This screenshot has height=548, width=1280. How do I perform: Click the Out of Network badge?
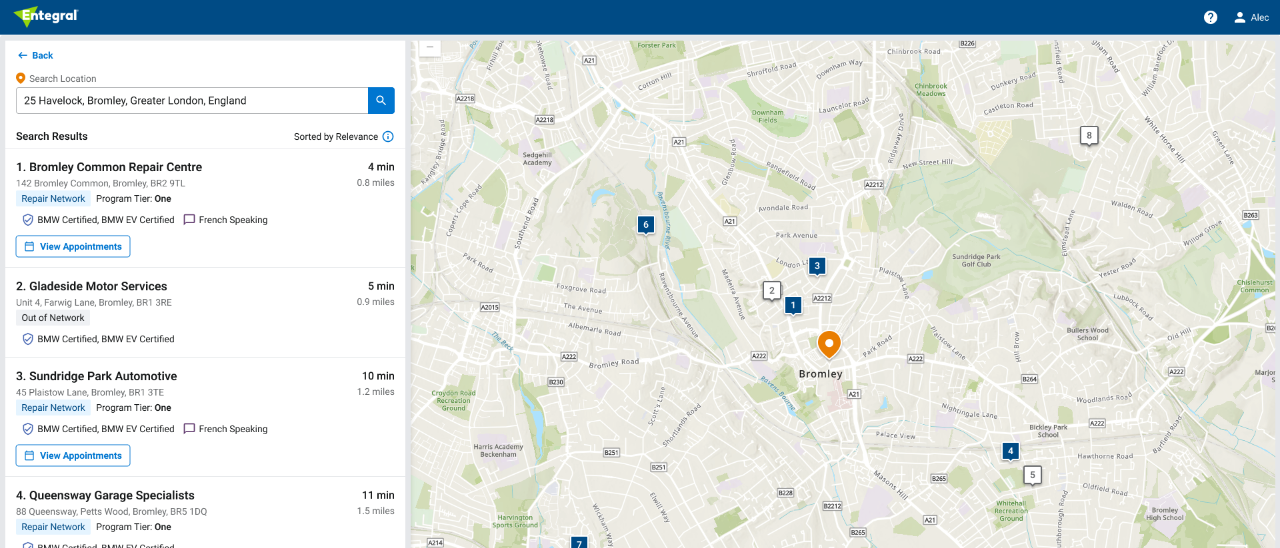53,318
